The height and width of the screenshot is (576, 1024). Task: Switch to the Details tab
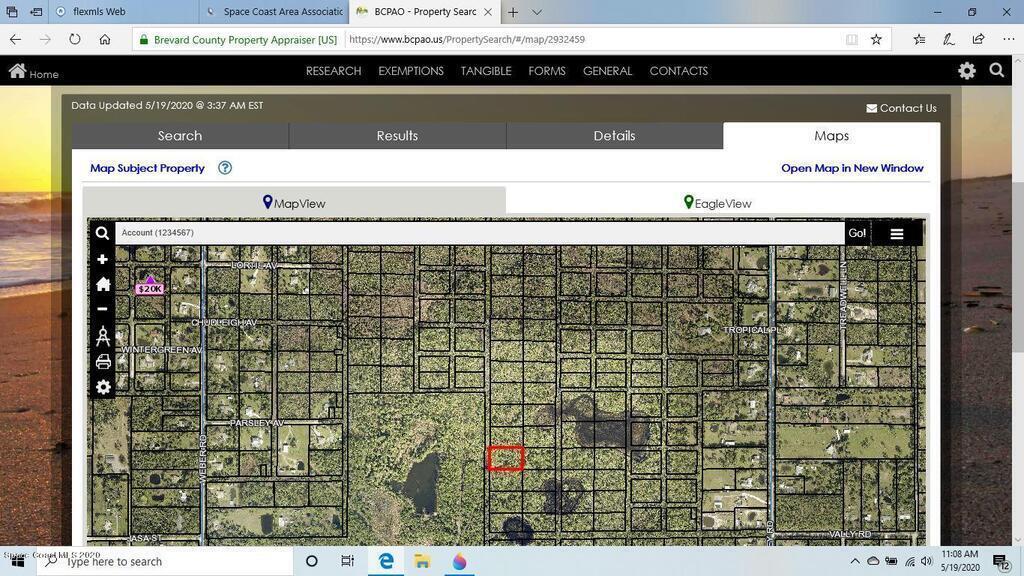[x=614, y=136]
